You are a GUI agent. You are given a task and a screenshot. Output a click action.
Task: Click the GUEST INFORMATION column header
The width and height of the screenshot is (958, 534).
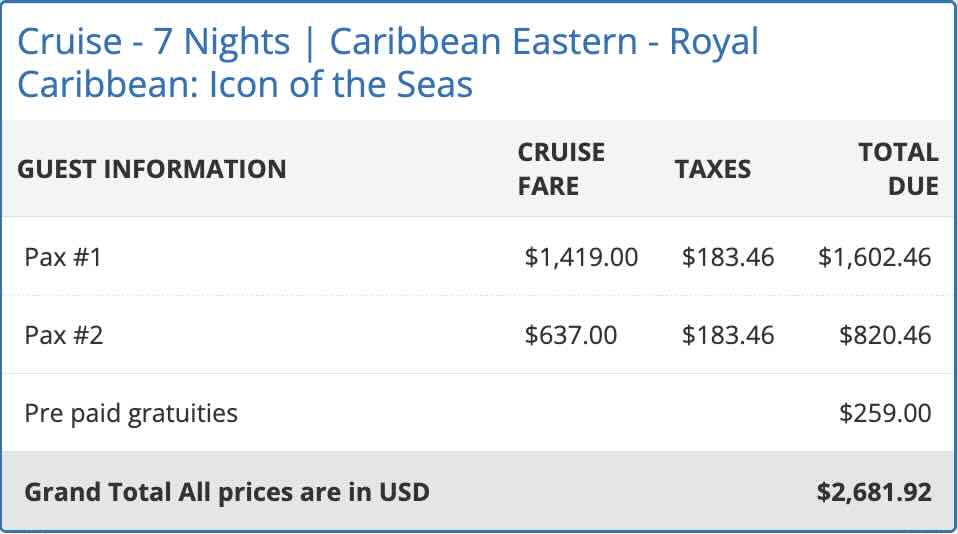[x=151, y=168]
